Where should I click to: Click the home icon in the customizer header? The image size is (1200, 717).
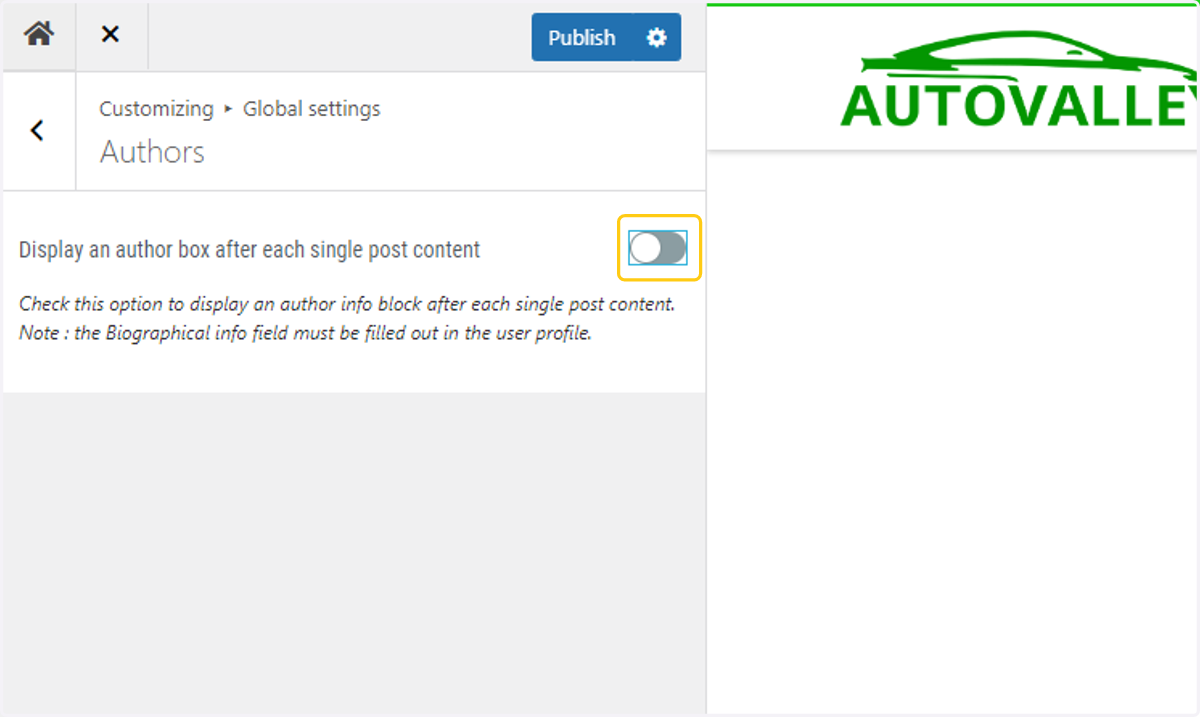[x=39, y=35]
